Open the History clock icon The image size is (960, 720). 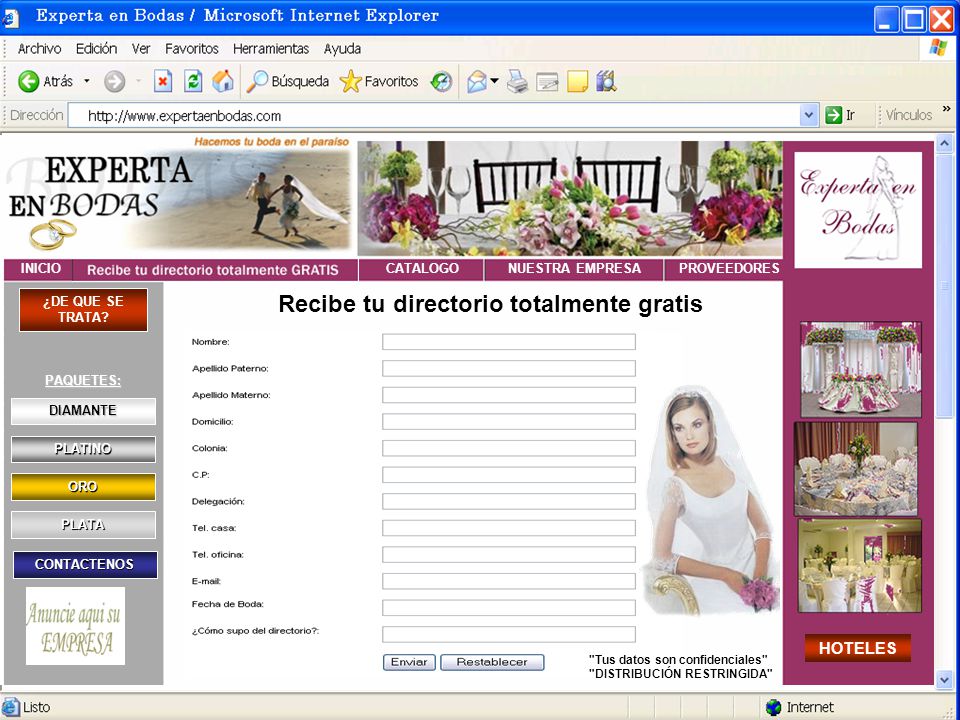pyautogui.click(x=441, y=81)
